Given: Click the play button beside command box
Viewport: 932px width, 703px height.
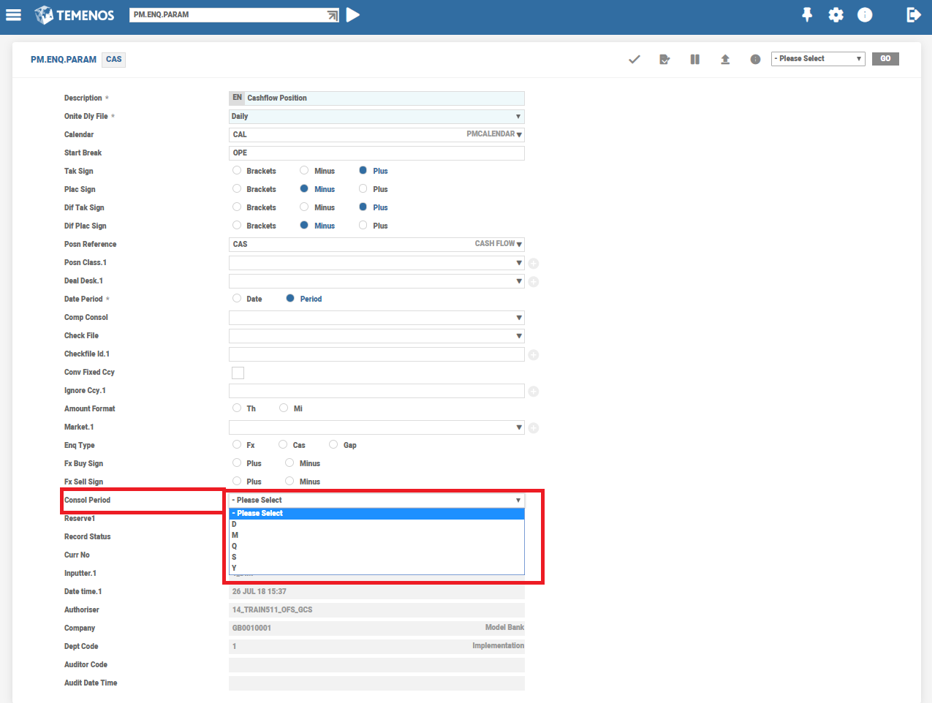Looking at the screenshot, I should tap(353, 15).
